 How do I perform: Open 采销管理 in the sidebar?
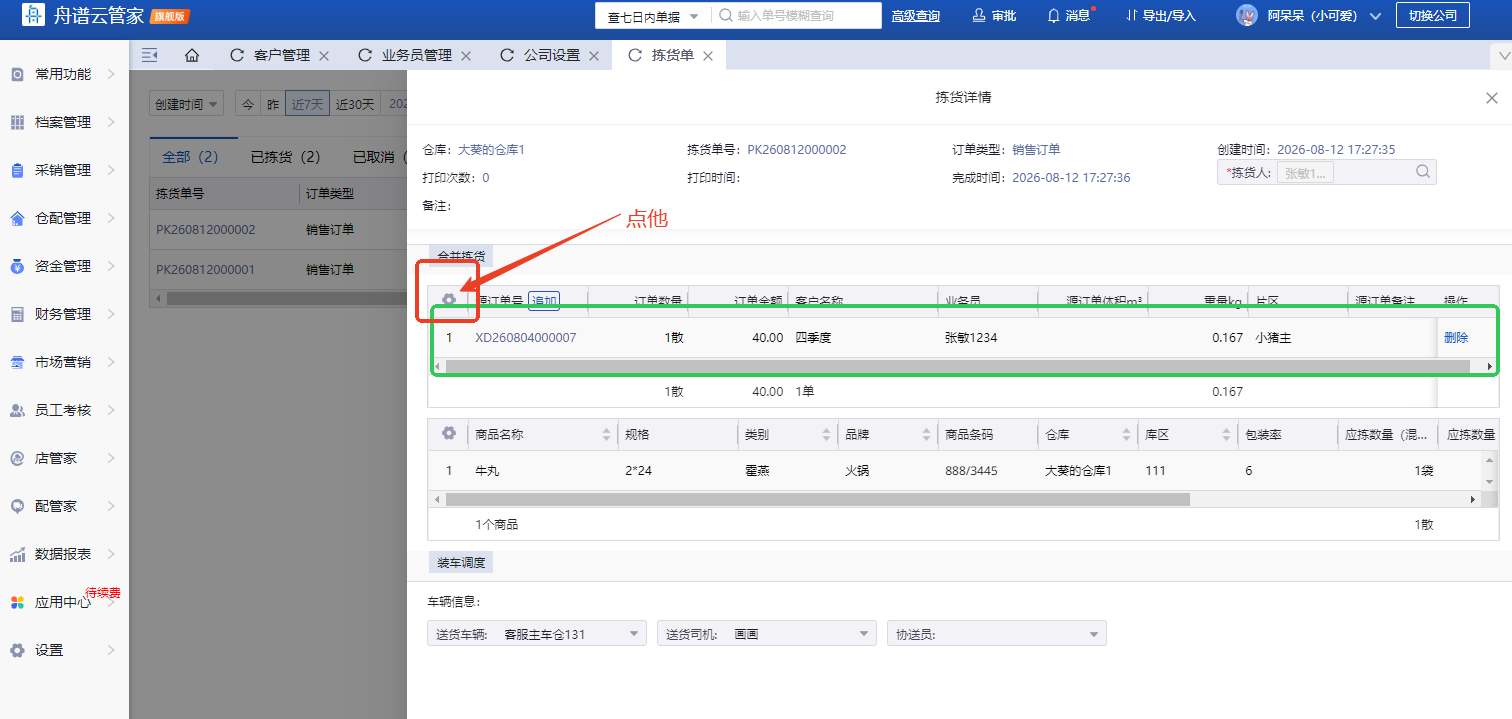point(64,170)
